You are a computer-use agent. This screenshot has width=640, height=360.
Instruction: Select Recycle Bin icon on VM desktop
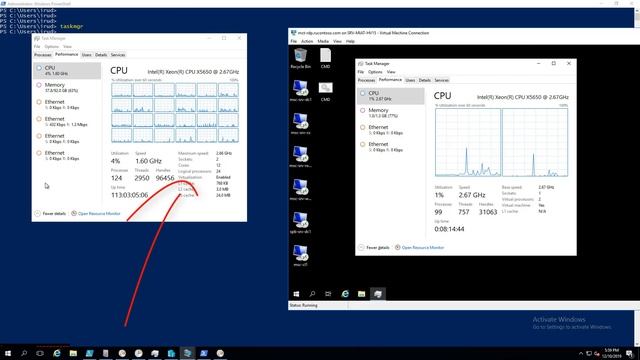tap(301, 58)
